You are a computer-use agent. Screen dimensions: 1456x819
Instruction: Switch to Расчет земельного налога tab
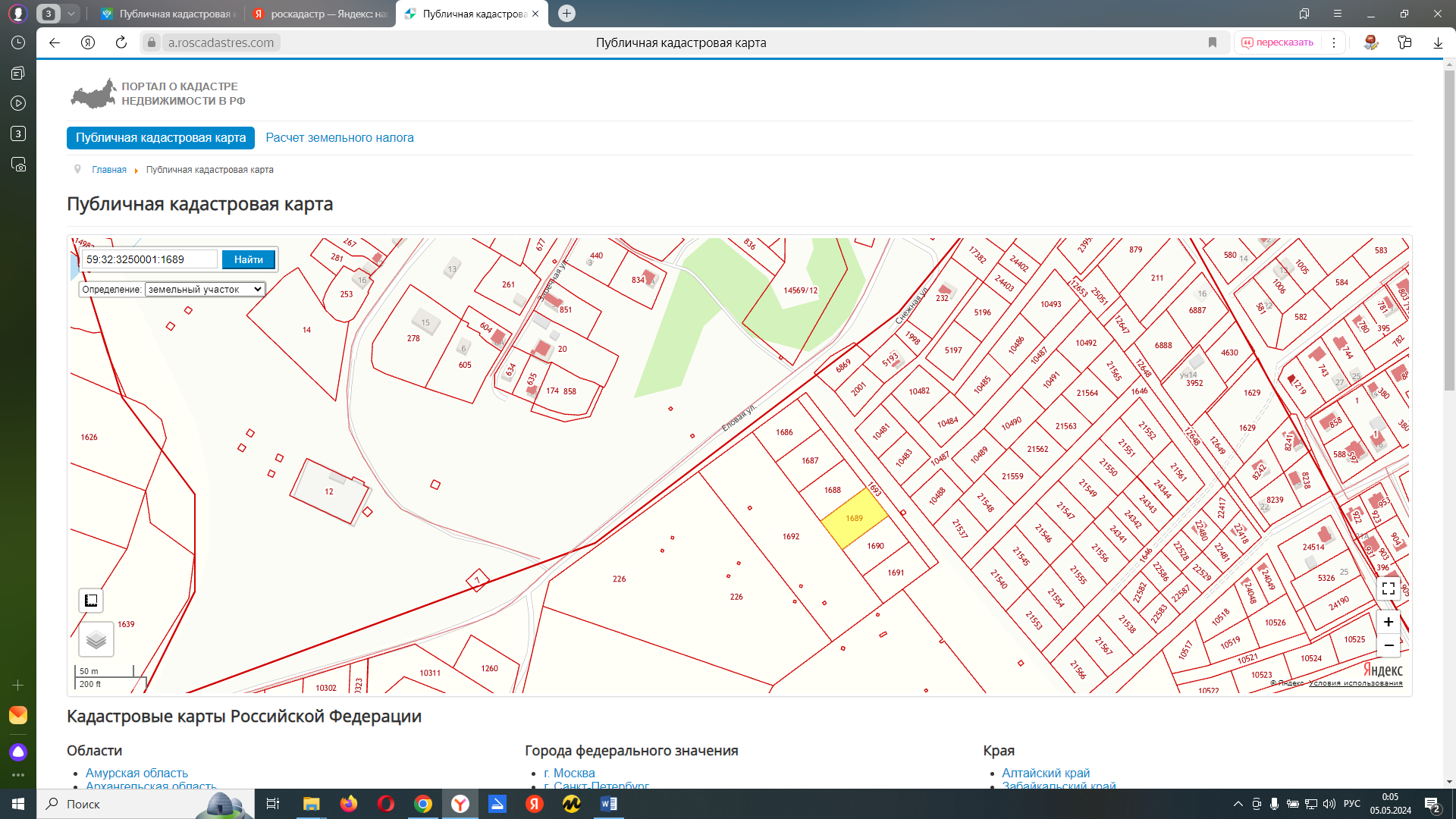339,138
